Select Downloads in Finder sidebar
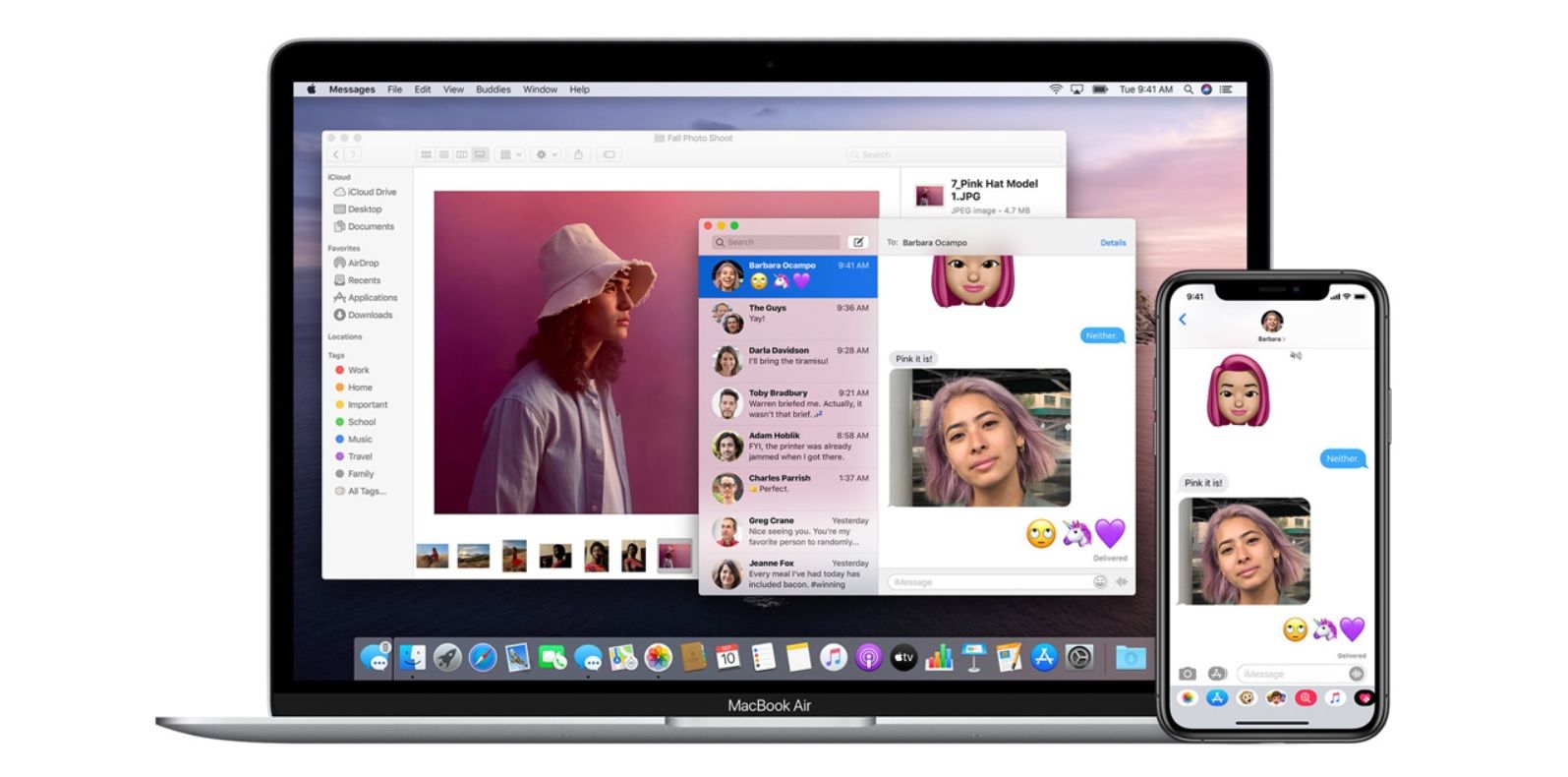 [x=363, y=315]
